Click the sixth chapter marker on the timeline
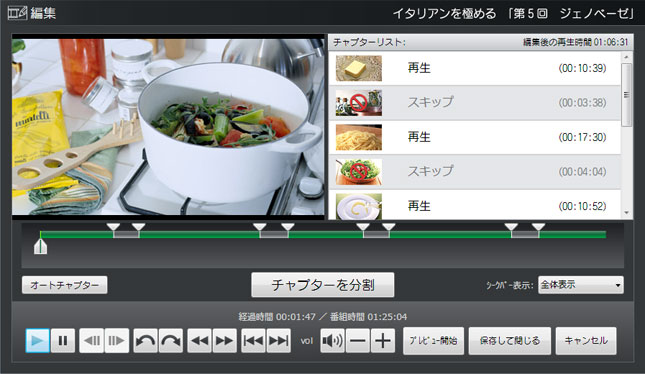This screenshot has width=645, height=374. click(389, 227)
